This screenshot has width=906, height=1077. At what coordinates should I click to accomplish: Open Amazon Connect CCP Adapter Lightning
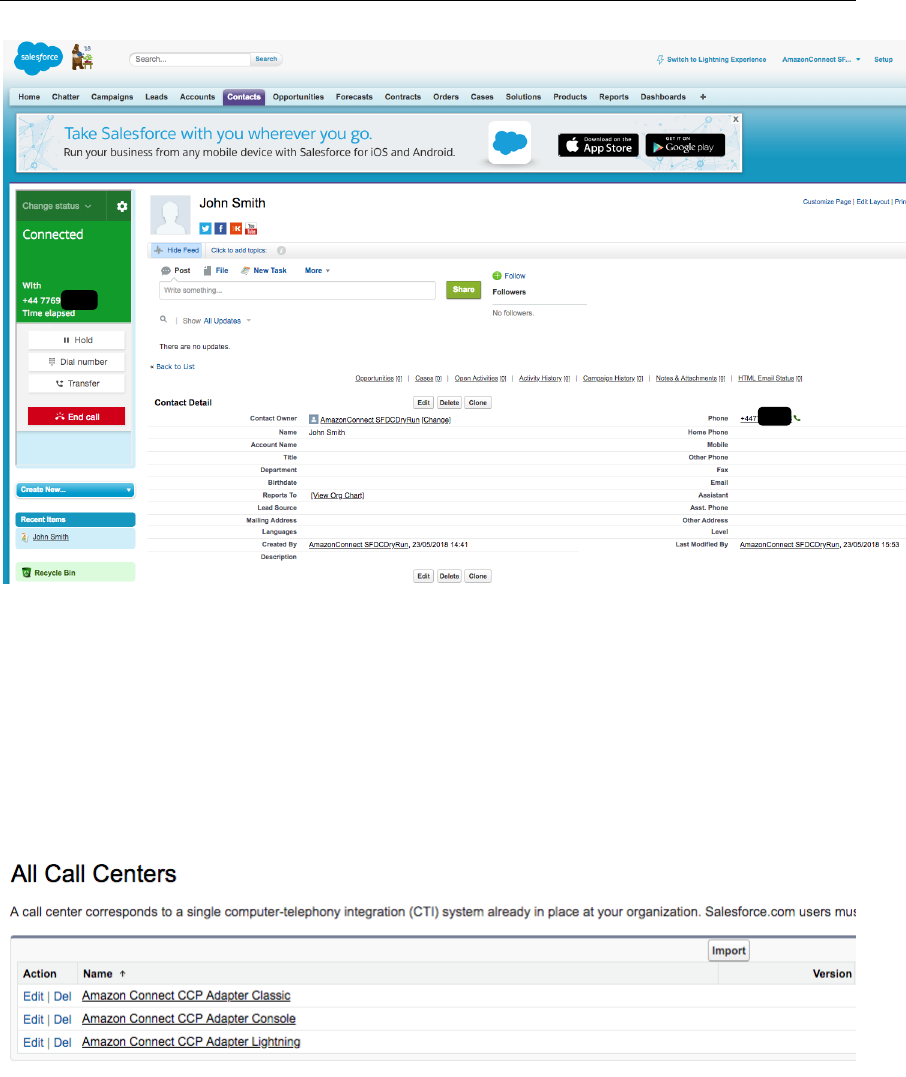coord(191,1042)
